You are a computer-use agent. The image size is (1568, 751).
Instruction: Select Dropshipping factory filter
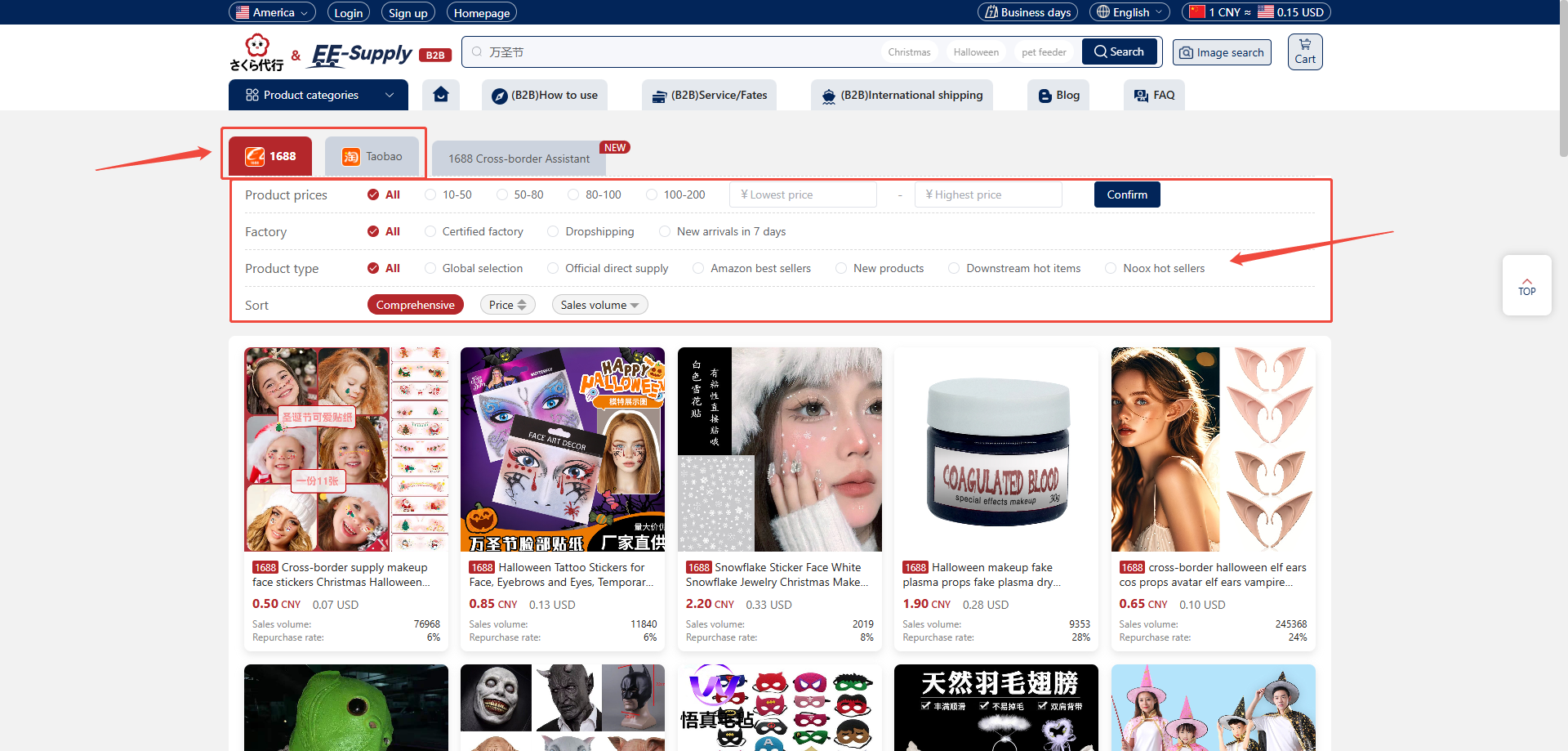tap(590, 231)
